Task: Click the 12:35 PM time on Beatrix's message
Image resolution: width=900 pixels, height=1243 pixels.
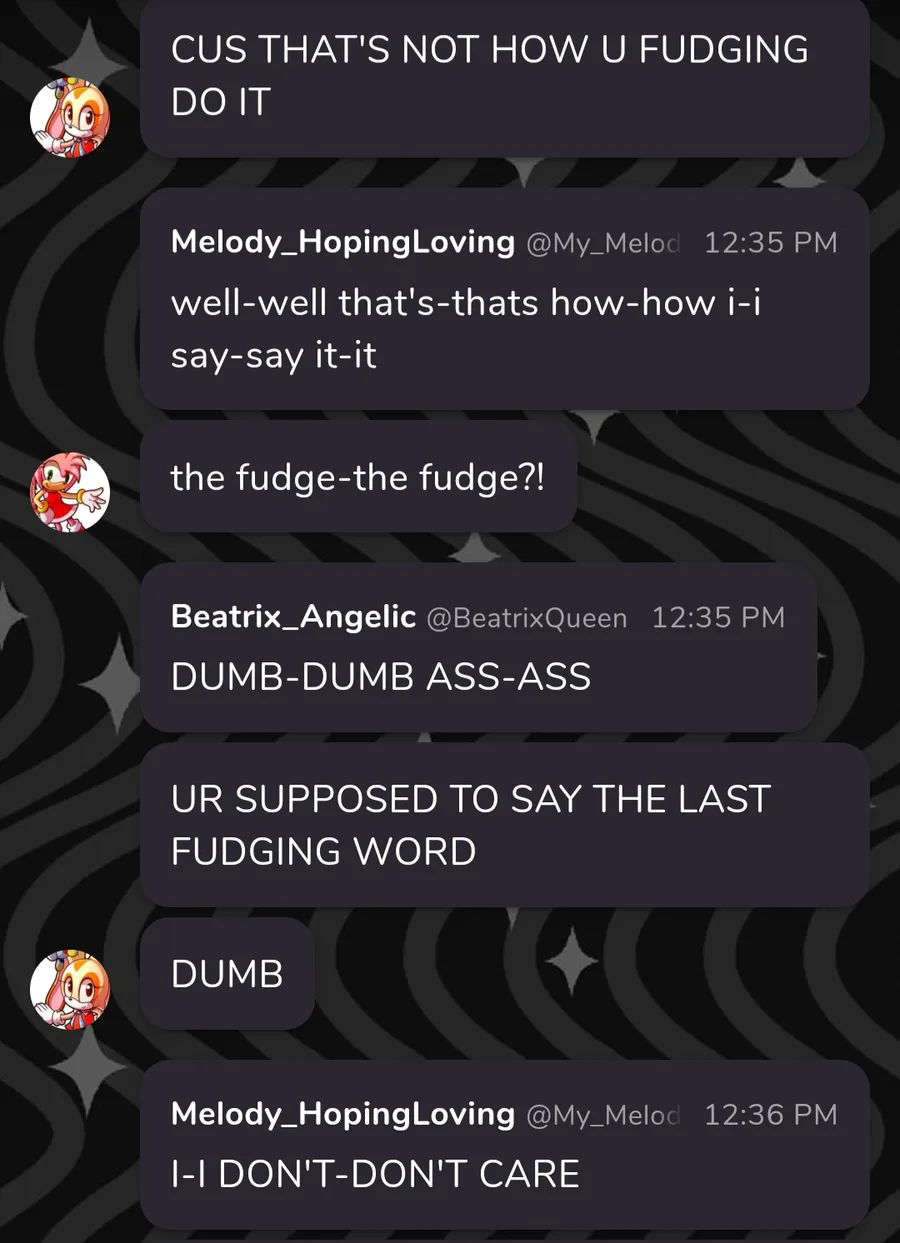Action: (718, 617)
